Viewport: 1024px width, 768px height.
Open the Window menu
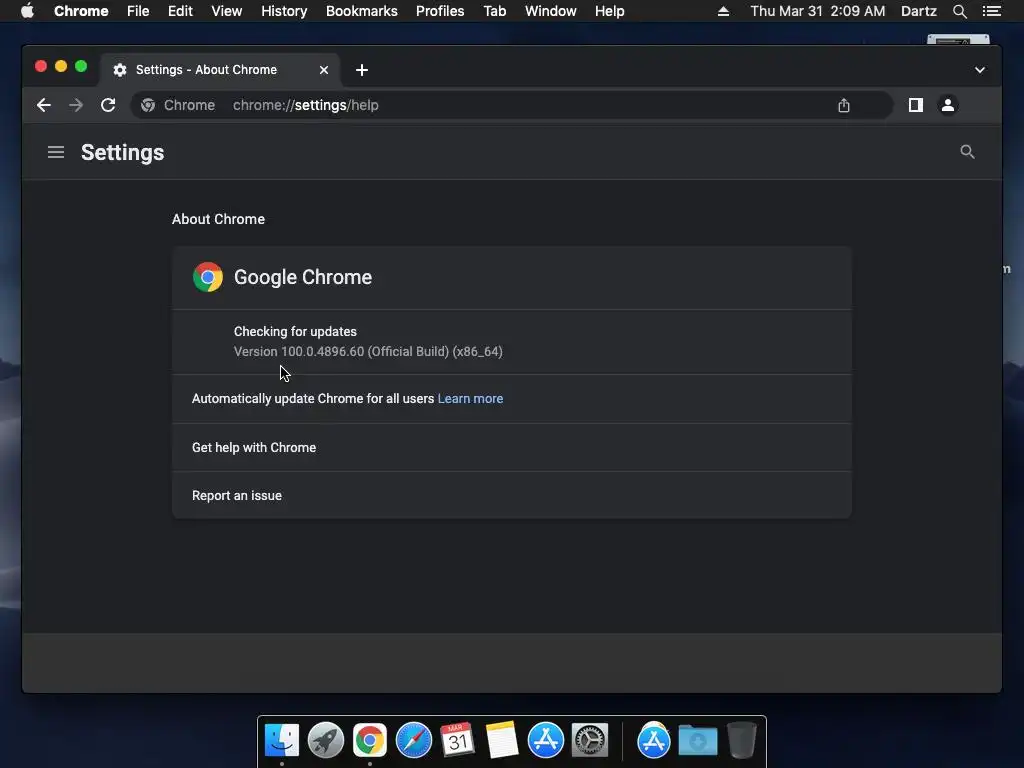coord(551,11)
